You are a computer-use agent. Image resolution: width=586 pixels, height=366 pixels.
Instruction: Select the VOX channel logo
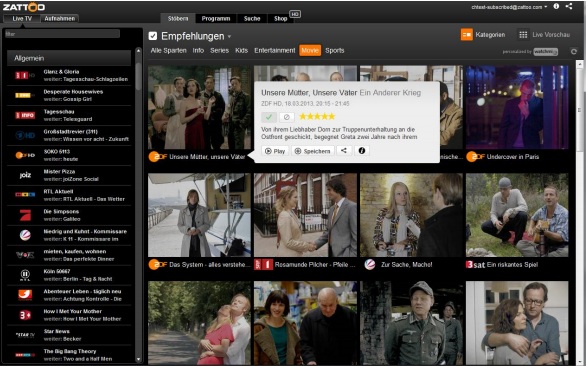pyautogui.click(x=25, y=255)
